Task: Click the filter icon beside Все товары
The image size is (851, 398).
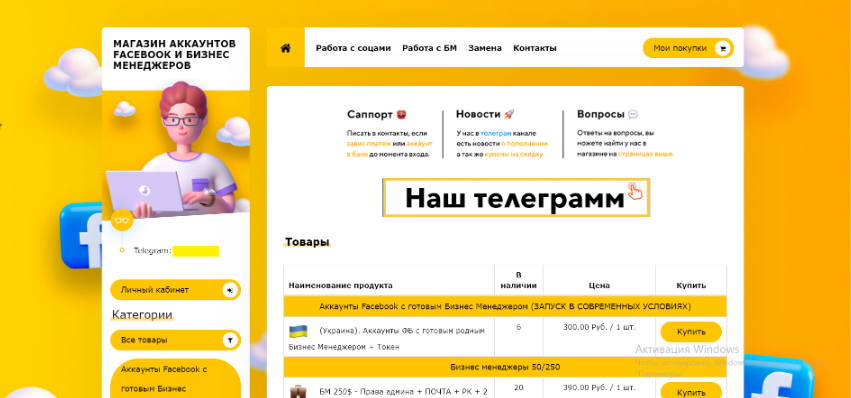Action: pos(230,340)
